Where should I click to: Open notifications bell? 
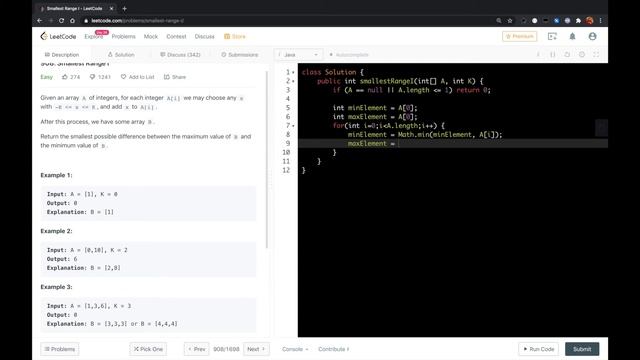pos(572,36)
